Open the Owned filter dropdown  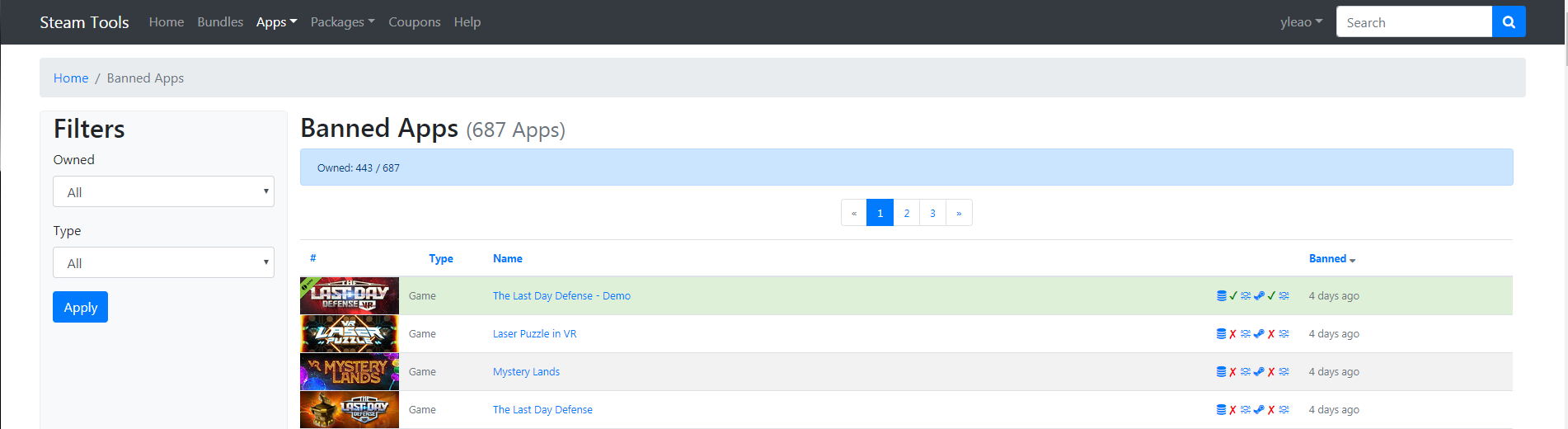tap(163, 191)
